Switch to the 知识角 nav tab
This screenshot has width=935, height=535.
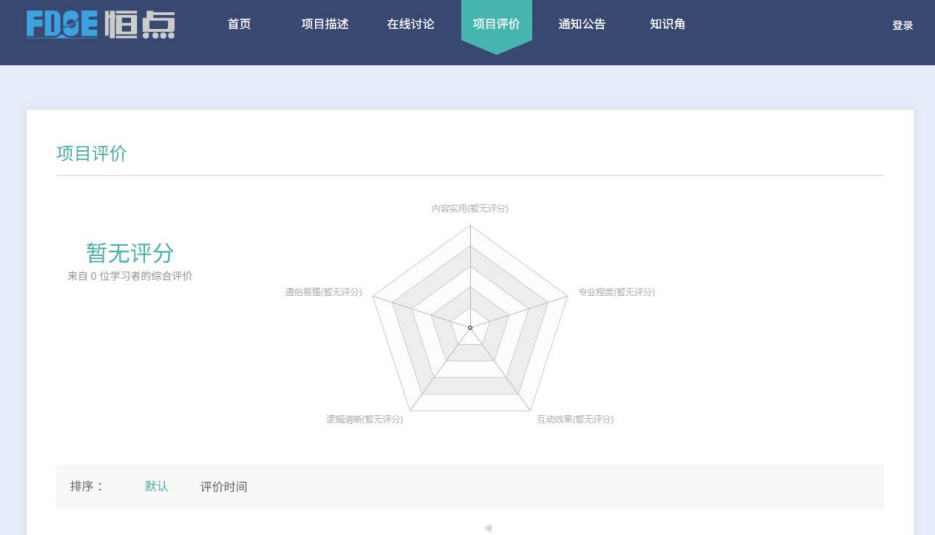(x=667, y=24)
